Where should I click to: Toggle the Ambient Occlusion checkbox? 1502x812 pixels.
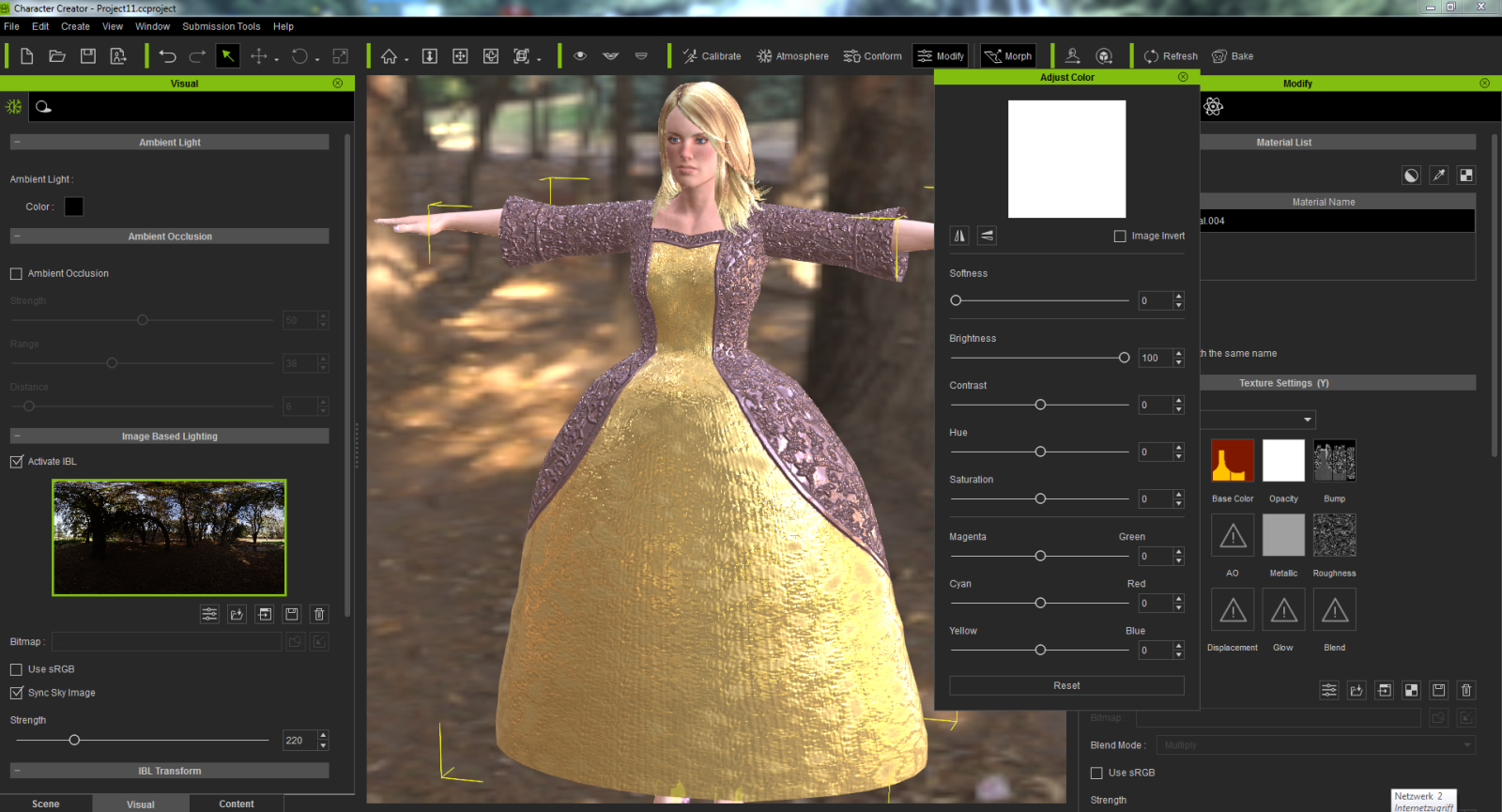coord(16,274)
